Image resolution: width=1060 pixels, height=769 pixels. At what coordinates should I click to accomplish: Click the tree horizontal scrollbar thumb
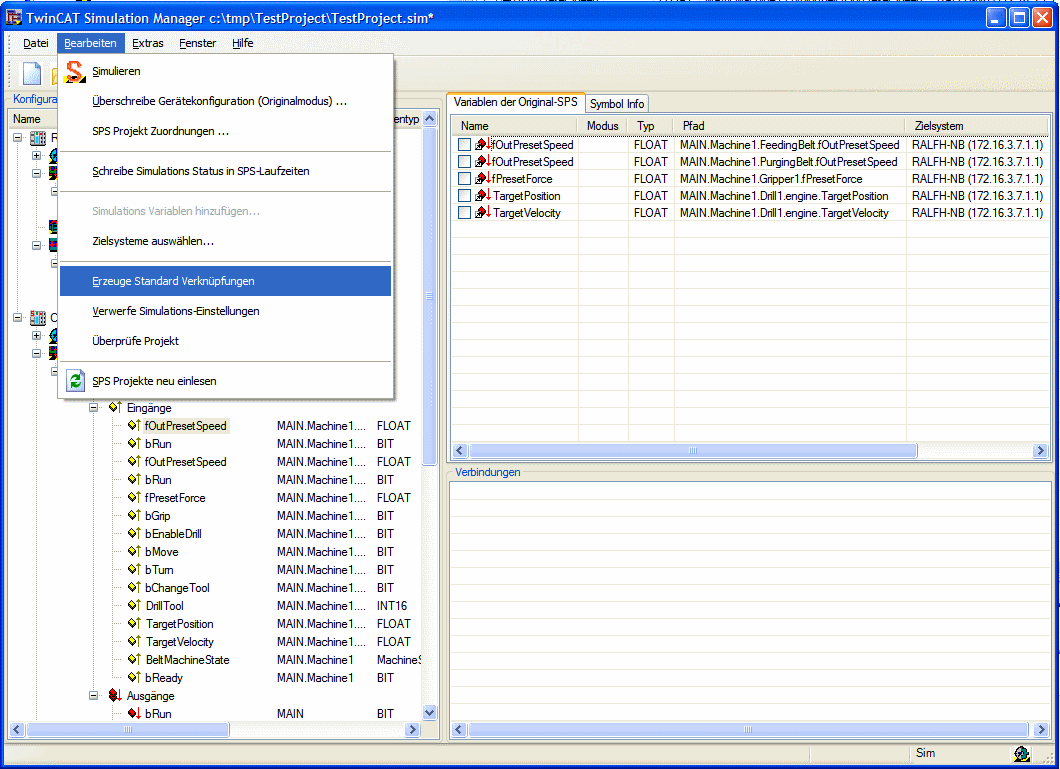click(127, 730)
